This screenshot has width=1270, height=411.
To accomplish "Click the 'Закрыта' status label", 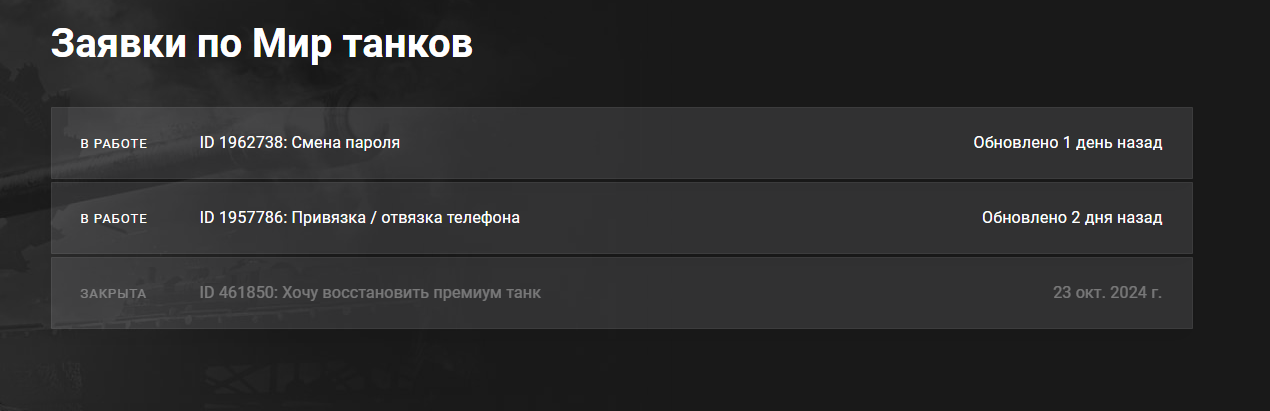I will [113, 294].
